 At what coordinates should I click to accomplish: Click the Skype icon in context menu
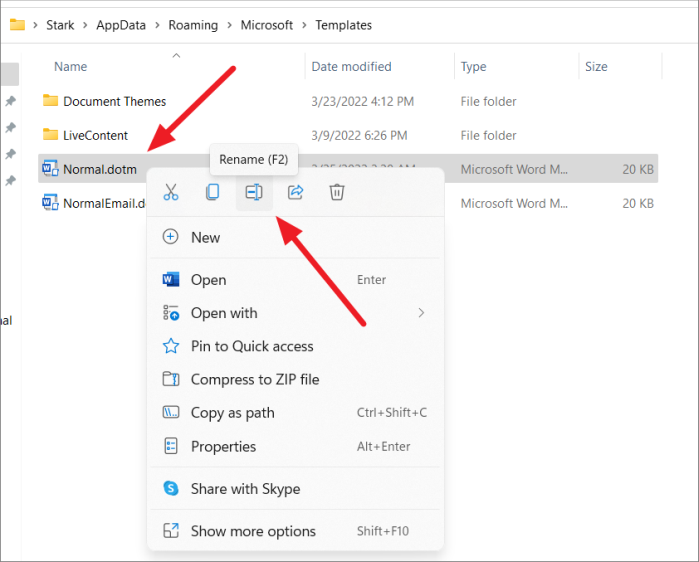pos(171,488)
